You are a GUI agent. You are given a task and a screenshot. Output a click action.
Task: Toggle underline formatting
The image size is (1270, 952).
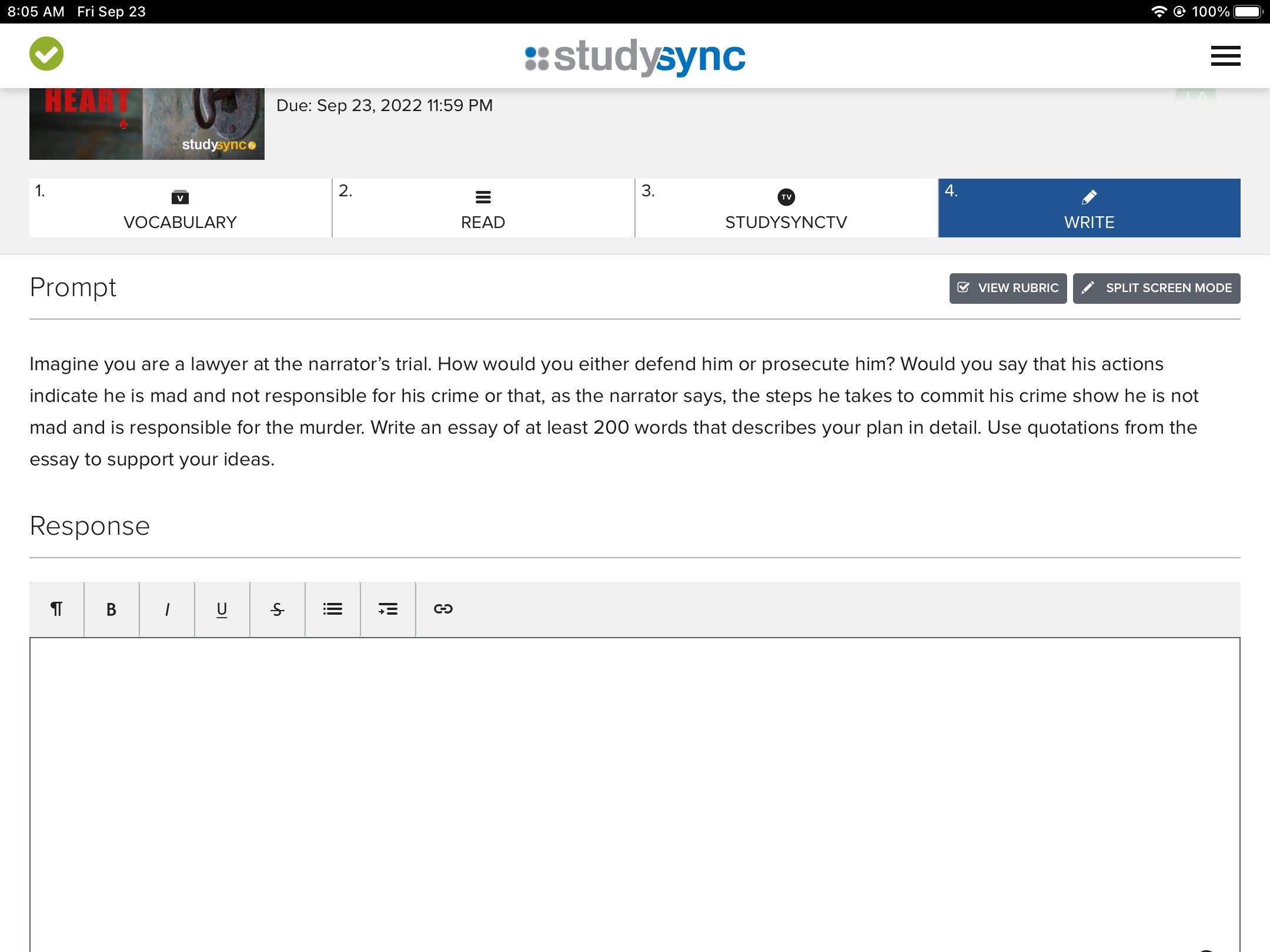click(222, 609)
